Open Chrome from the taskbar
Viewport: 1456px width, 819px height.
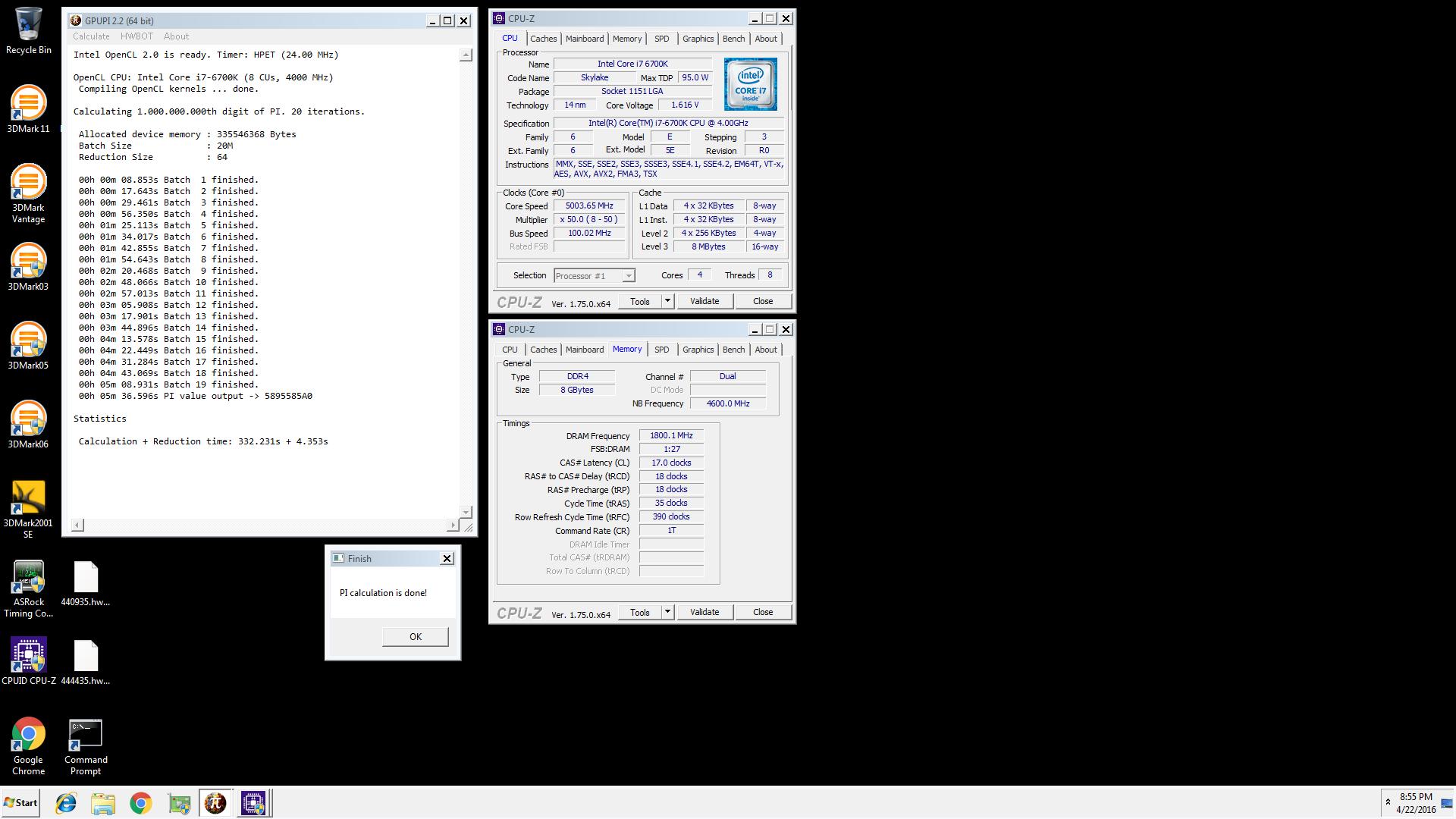tap(140, 803)
